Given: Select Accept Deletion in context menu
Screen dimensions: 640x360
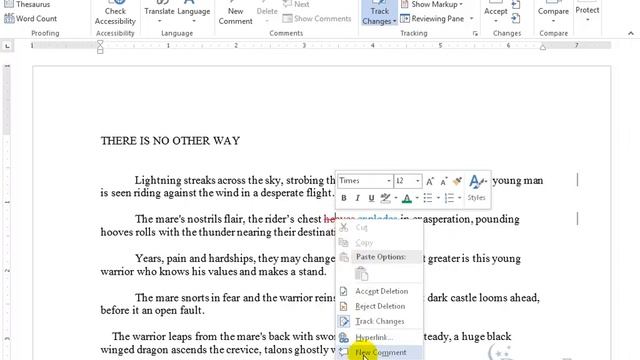Looking at the screenshot, I should pyautogui.click(x=379, y=291).
